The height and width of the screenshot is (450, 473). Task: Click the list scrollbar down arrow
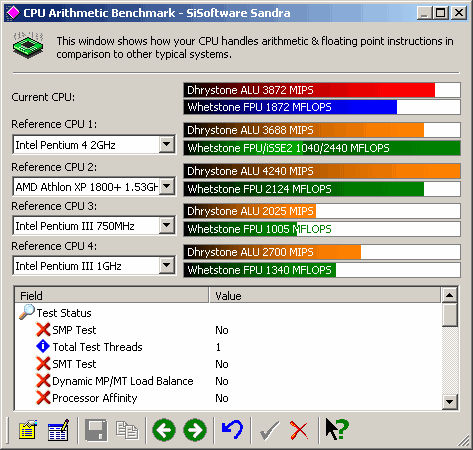coord(450,402)
